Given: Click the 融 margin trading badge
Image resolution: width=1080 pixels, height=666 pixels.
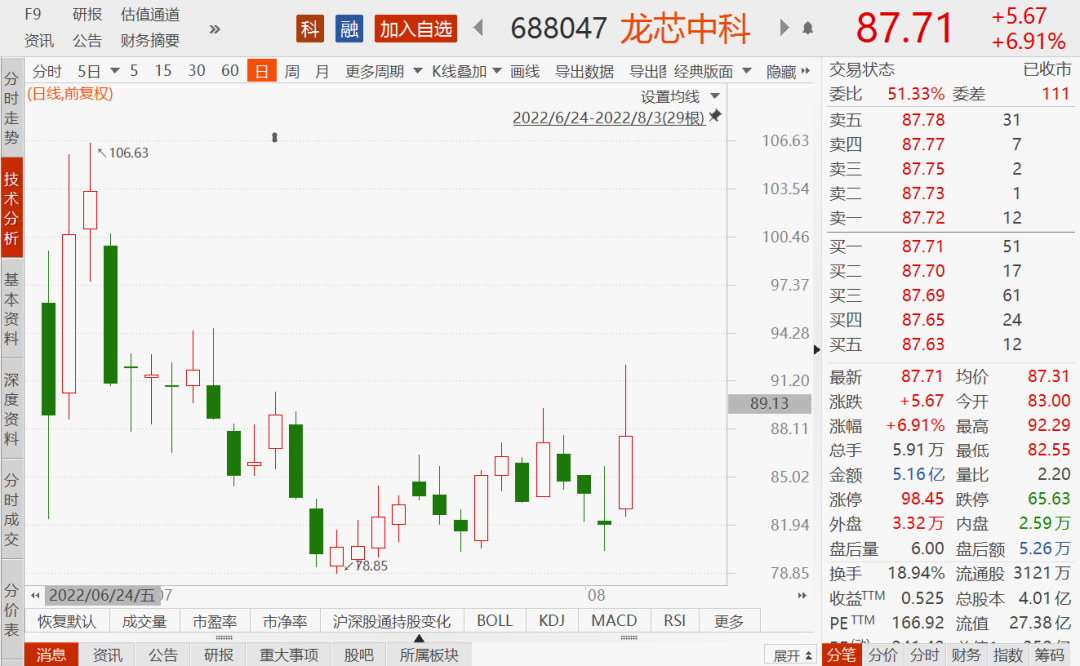Looking at the screenshot, I should [x=349, y=29].
